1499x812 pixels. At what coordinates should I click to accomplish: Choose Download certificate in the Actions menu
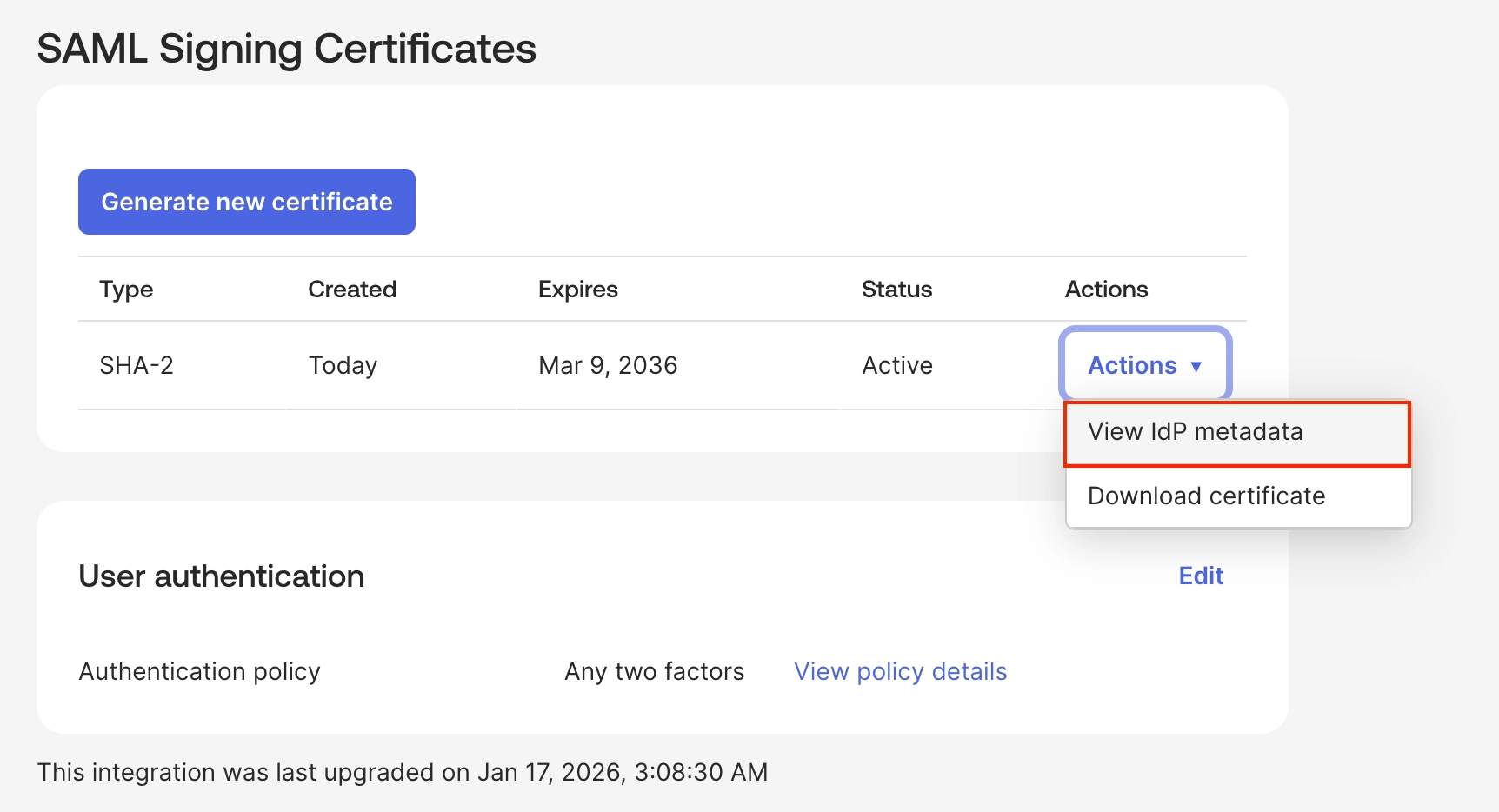pos(1206,496)
